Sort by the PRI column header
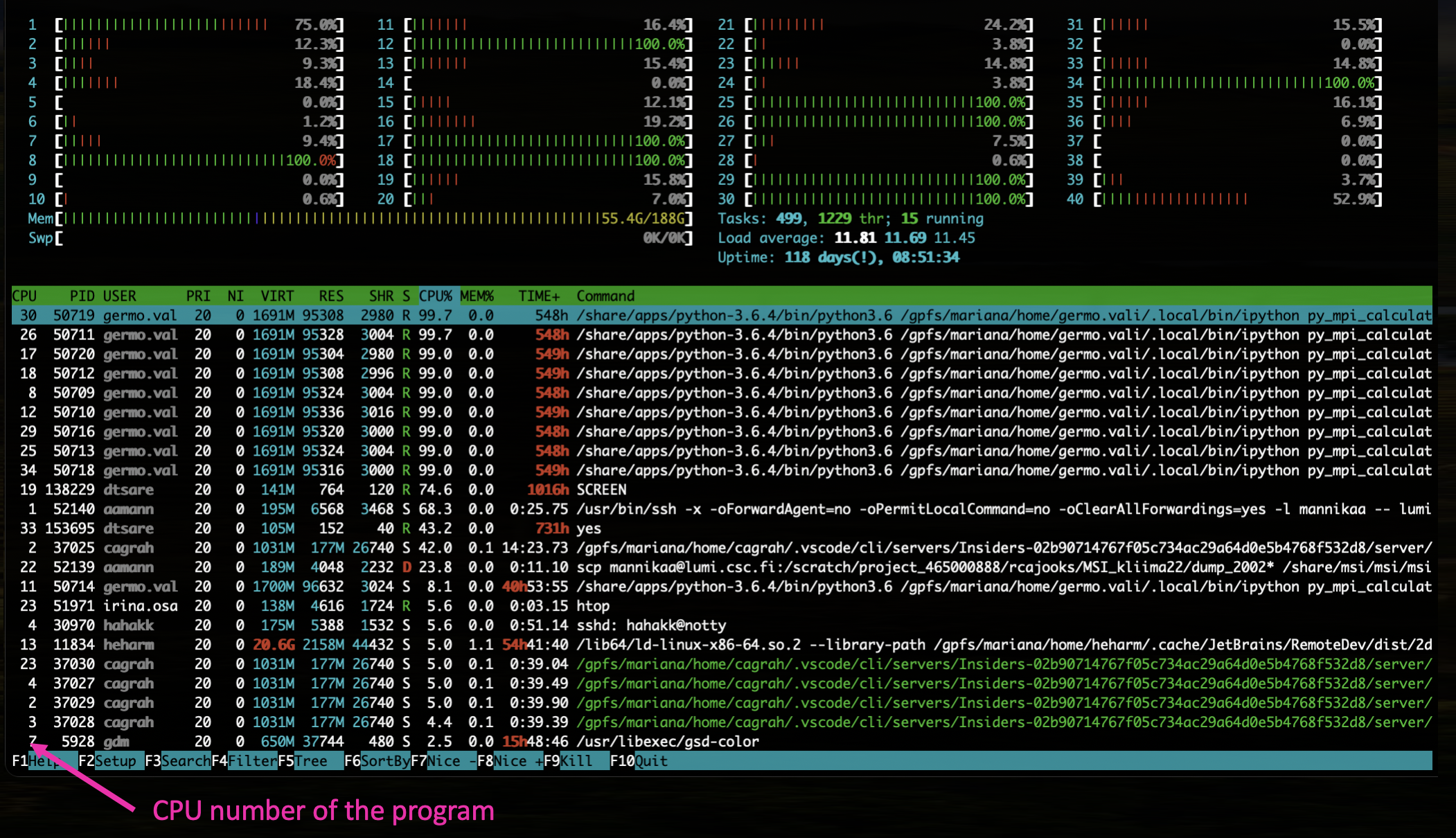The height and width of the screenshot is (838, 1456). [198, 296]
